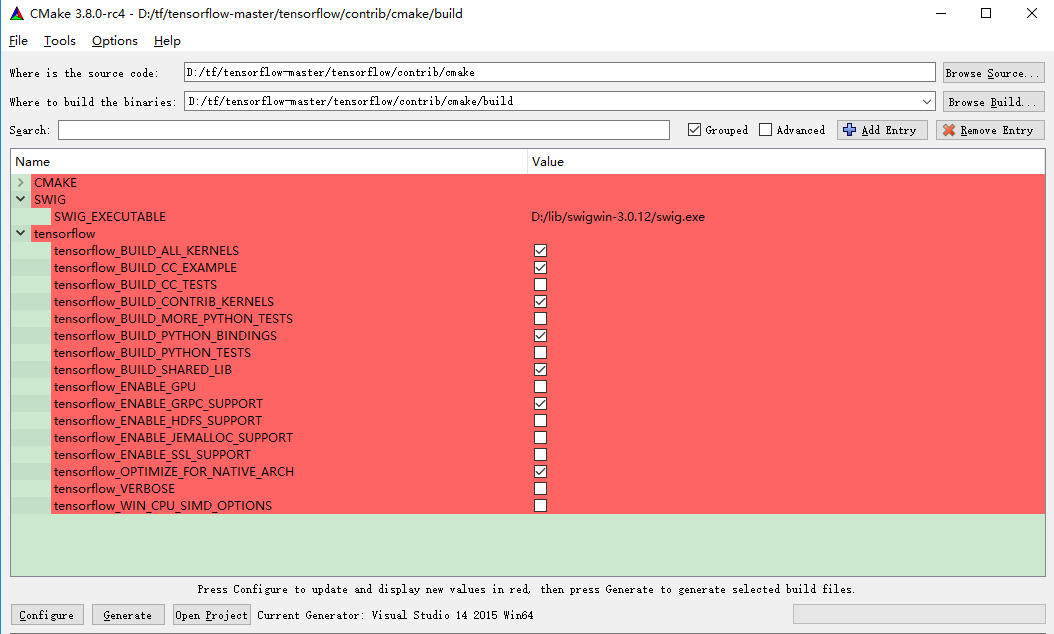Focus the Search input field
1054x634 pixels.
(x=364, y=130)
